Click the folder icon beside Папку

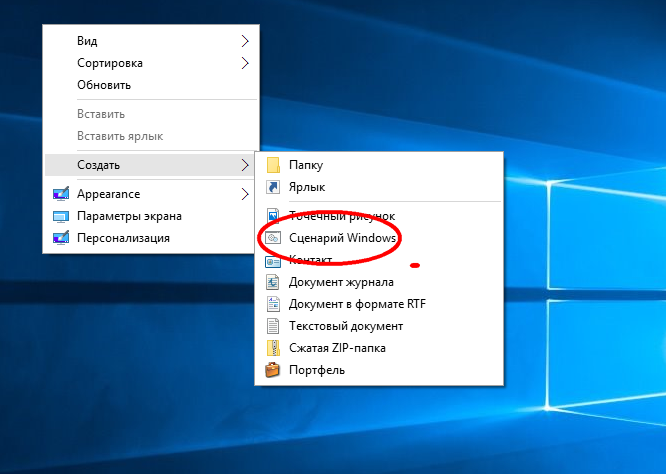tap(273, 165)
